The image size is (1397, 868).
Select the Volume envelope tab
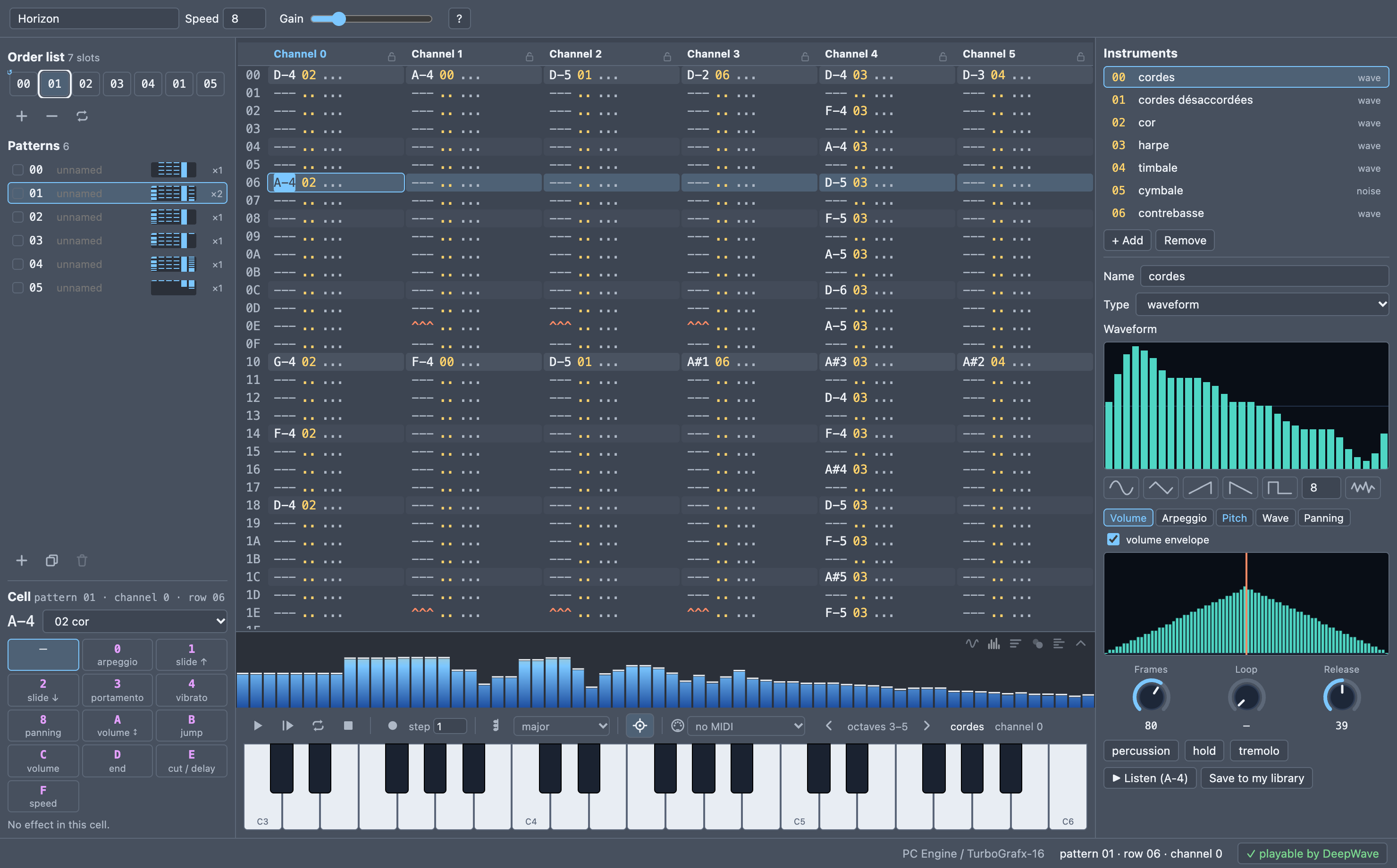[1128, 518]
